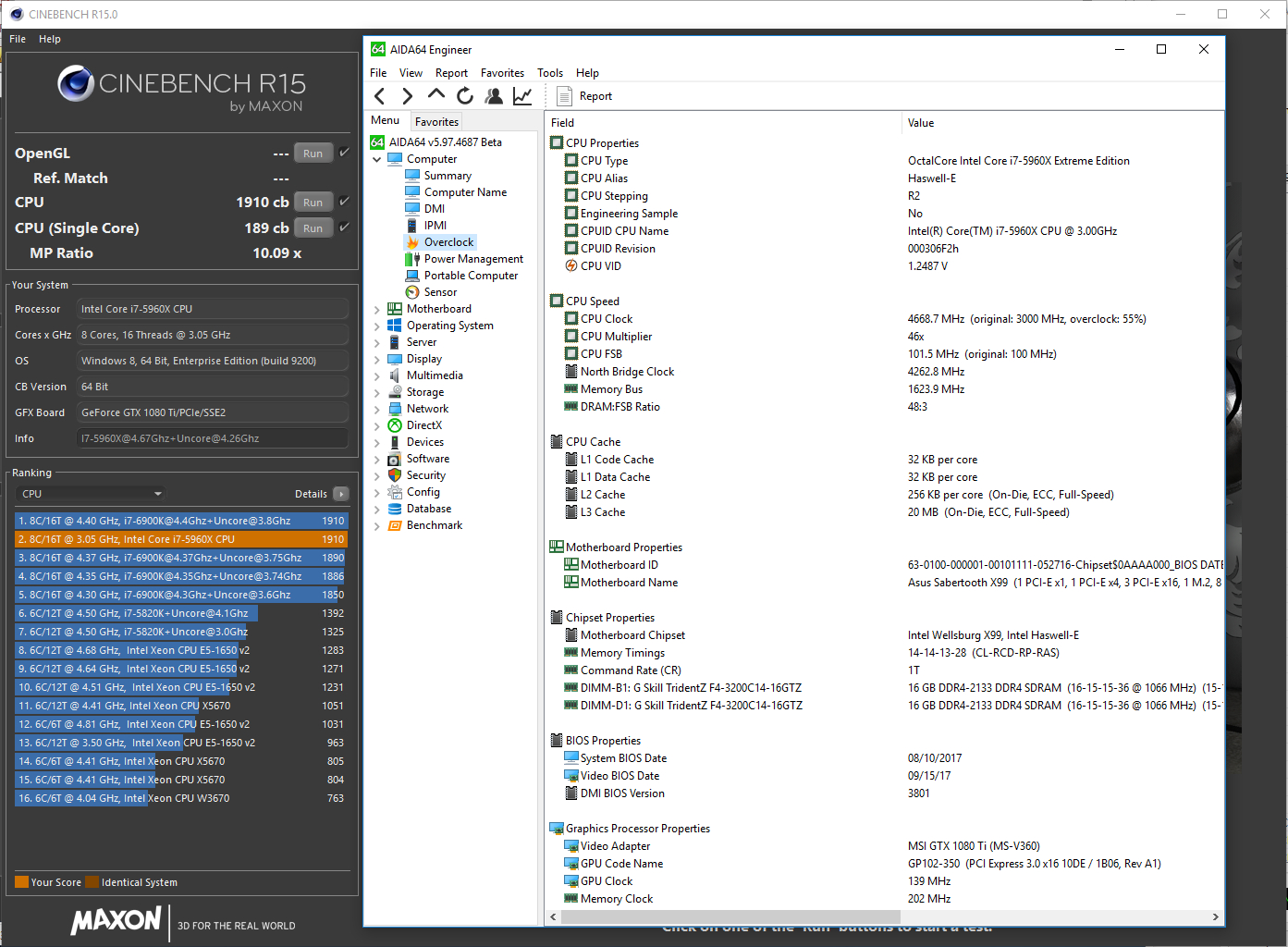Open the AIDA64 Report menu
This screenshot has width=1288, height=947.
[x=451, y=73]
